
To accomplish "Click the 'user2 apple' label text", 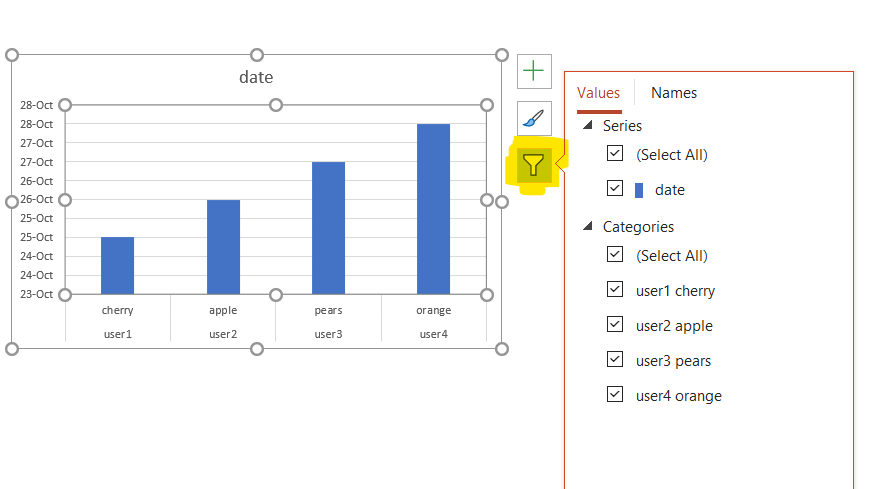I will pyautogui.click(x=674, y=326).
